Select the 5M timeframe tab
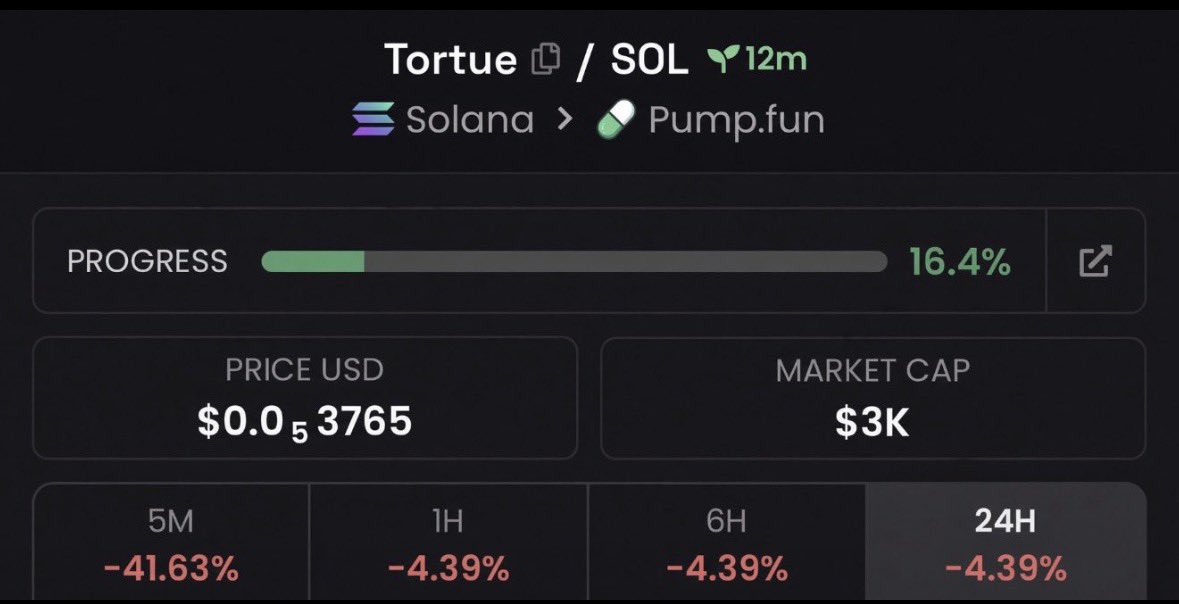1179x604 pixels. (171, 542)
